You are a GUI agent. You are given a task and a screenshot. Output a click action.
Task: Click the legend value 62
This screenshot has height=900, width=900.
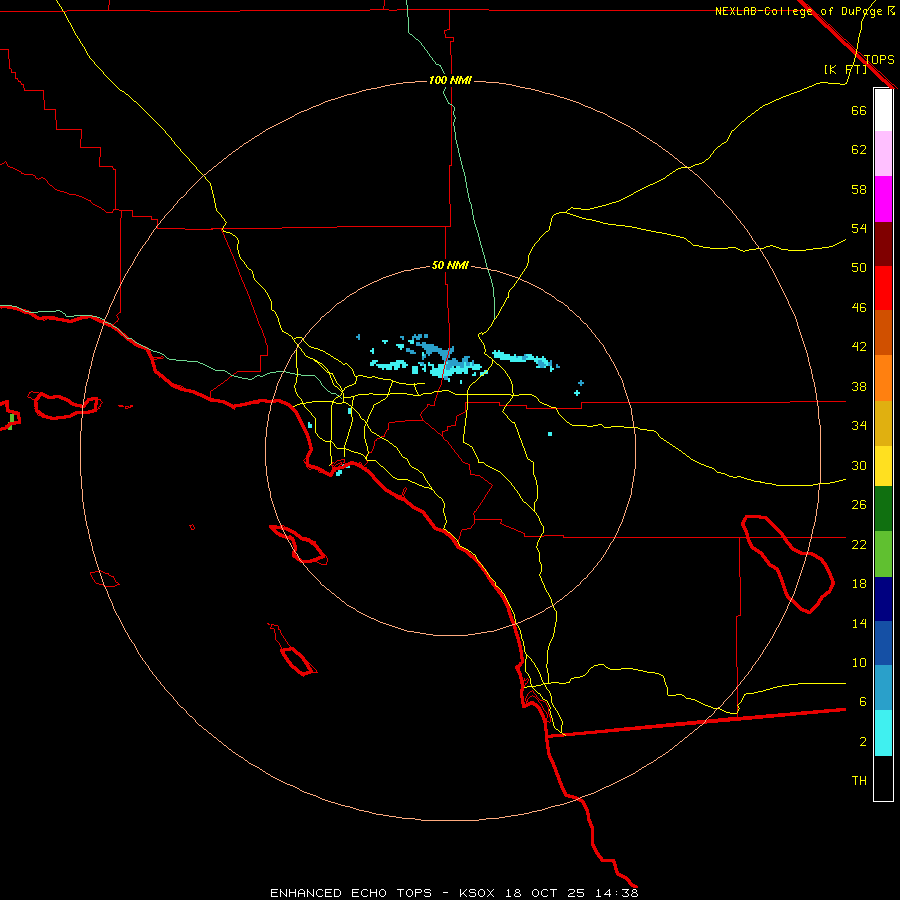tap(859, 150)
